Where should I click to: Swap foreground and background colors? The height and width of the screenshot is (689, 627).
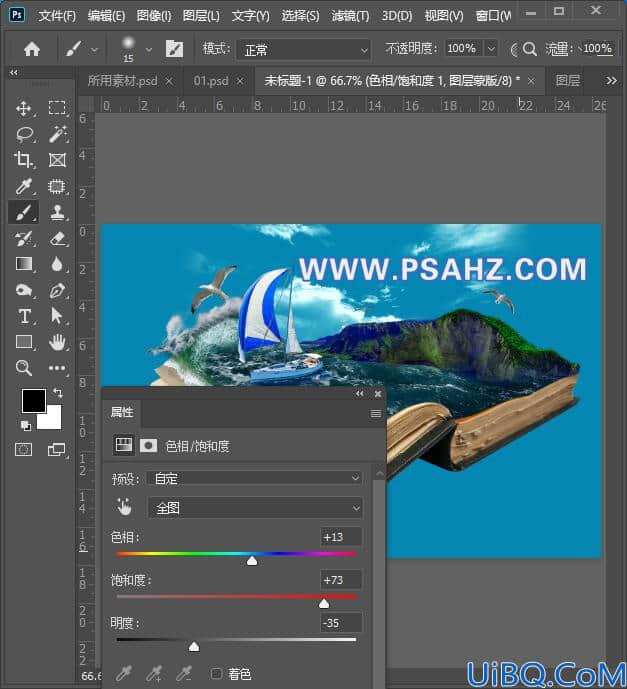pyautogui.click(x=57, y=392)
